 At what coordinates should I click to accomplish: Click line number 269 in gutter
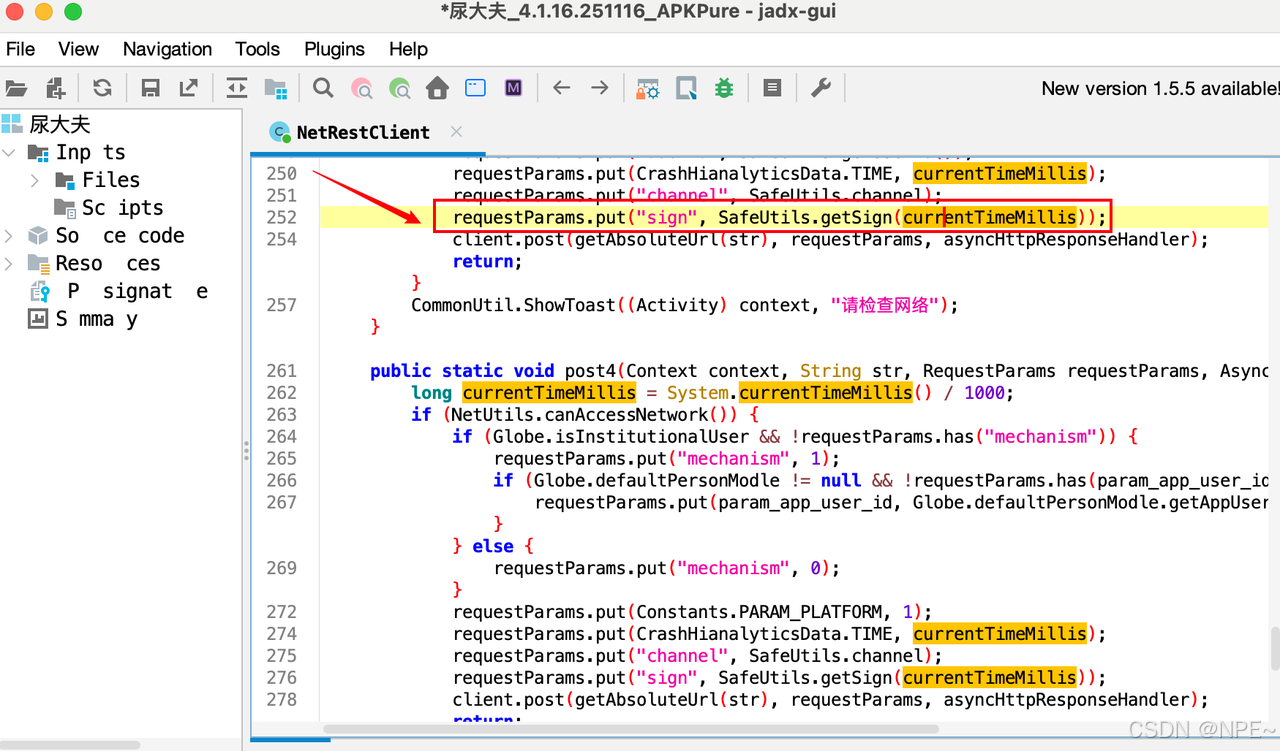click(x=282, y=568)
